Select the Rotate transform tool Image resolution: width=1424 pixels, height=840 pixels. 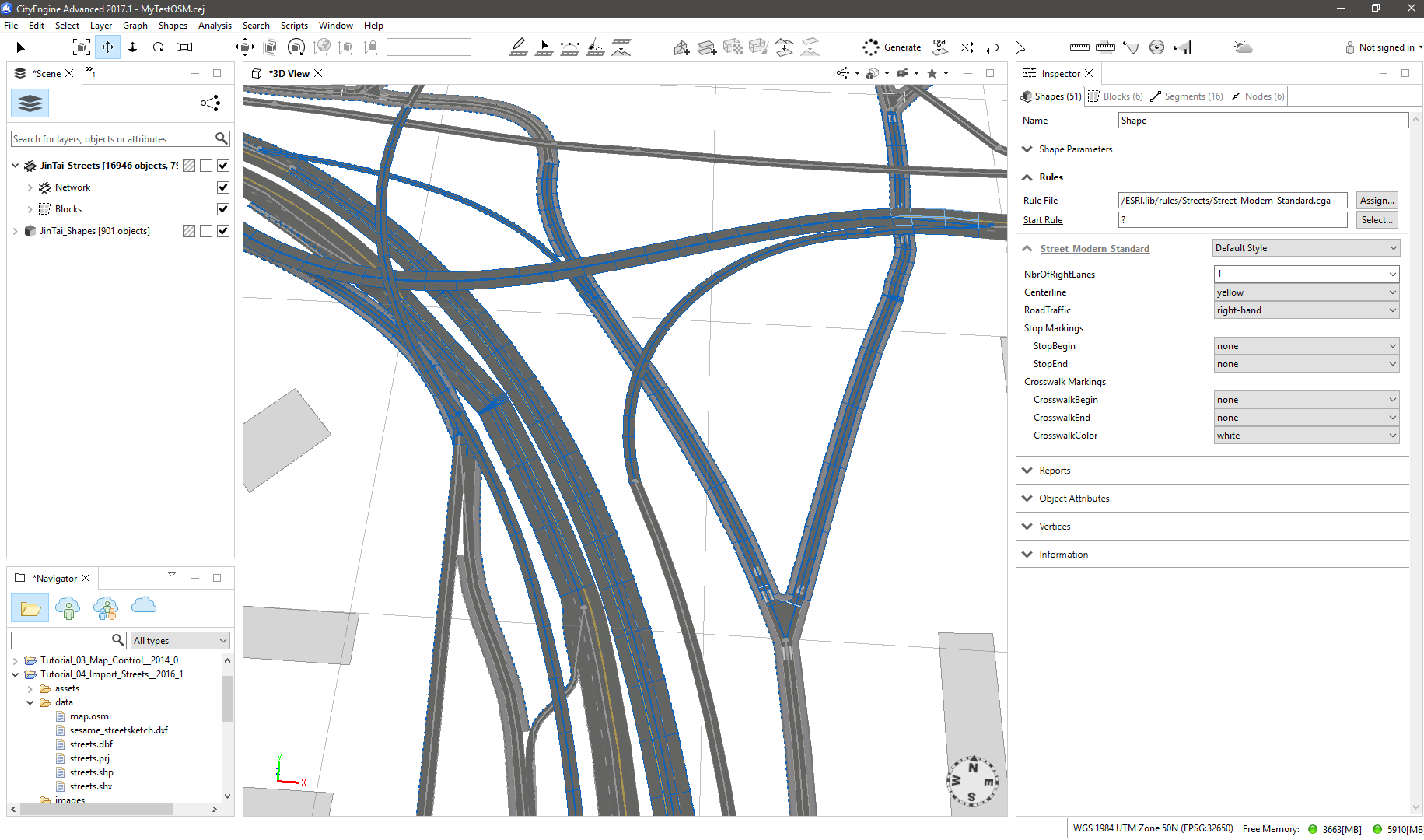click(x=296, y=47)
